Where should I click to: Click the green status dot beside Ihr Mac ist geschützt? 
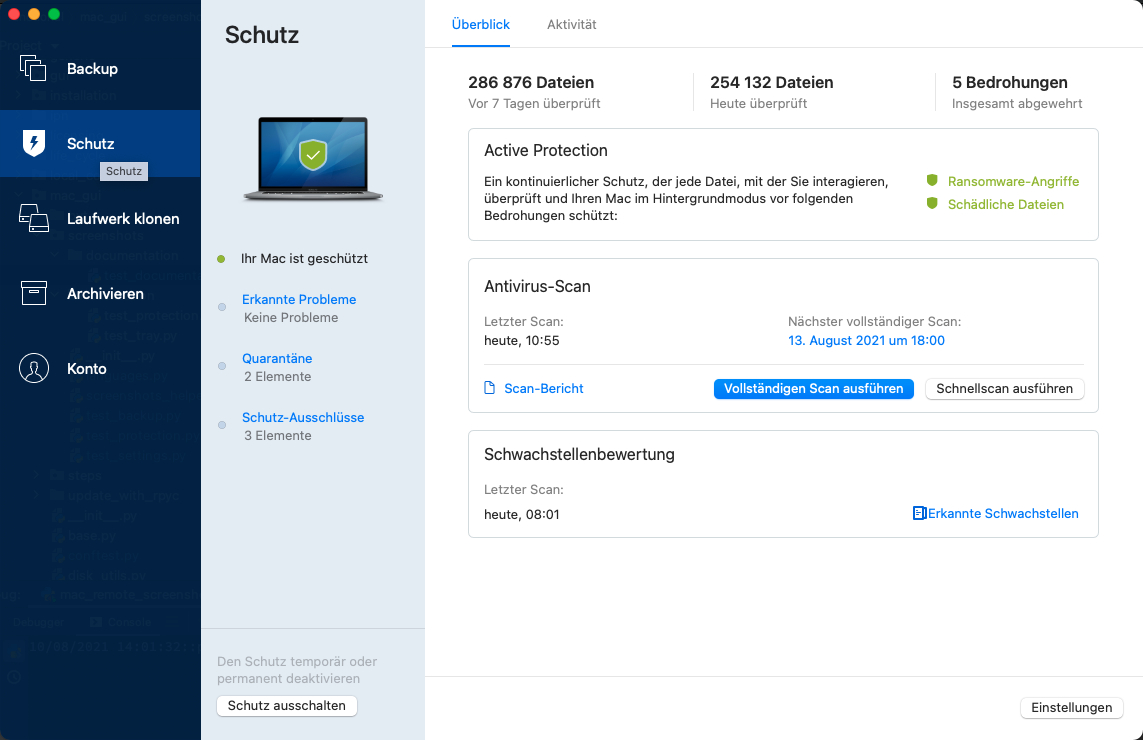coord(221,259)
